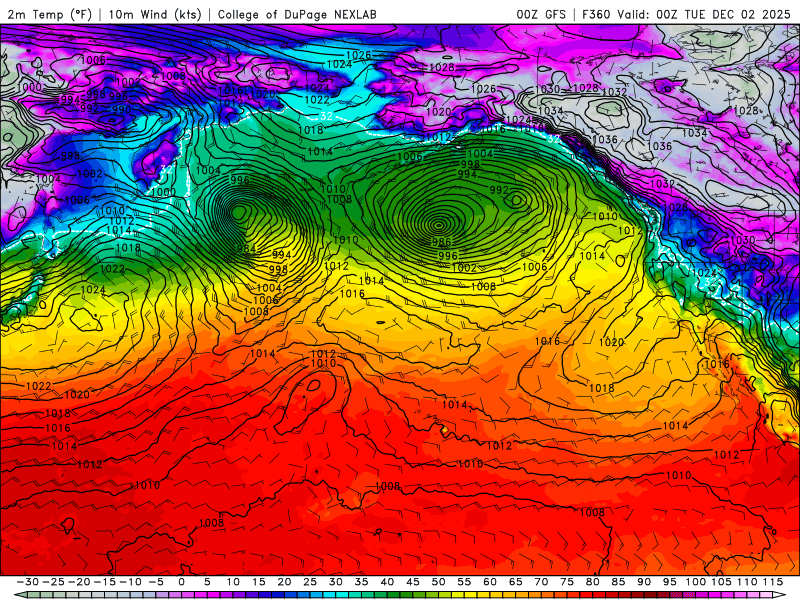Click the "2m Temp (°F)" title text
Viewport: 800px width, 600px height.
(49, 14)
